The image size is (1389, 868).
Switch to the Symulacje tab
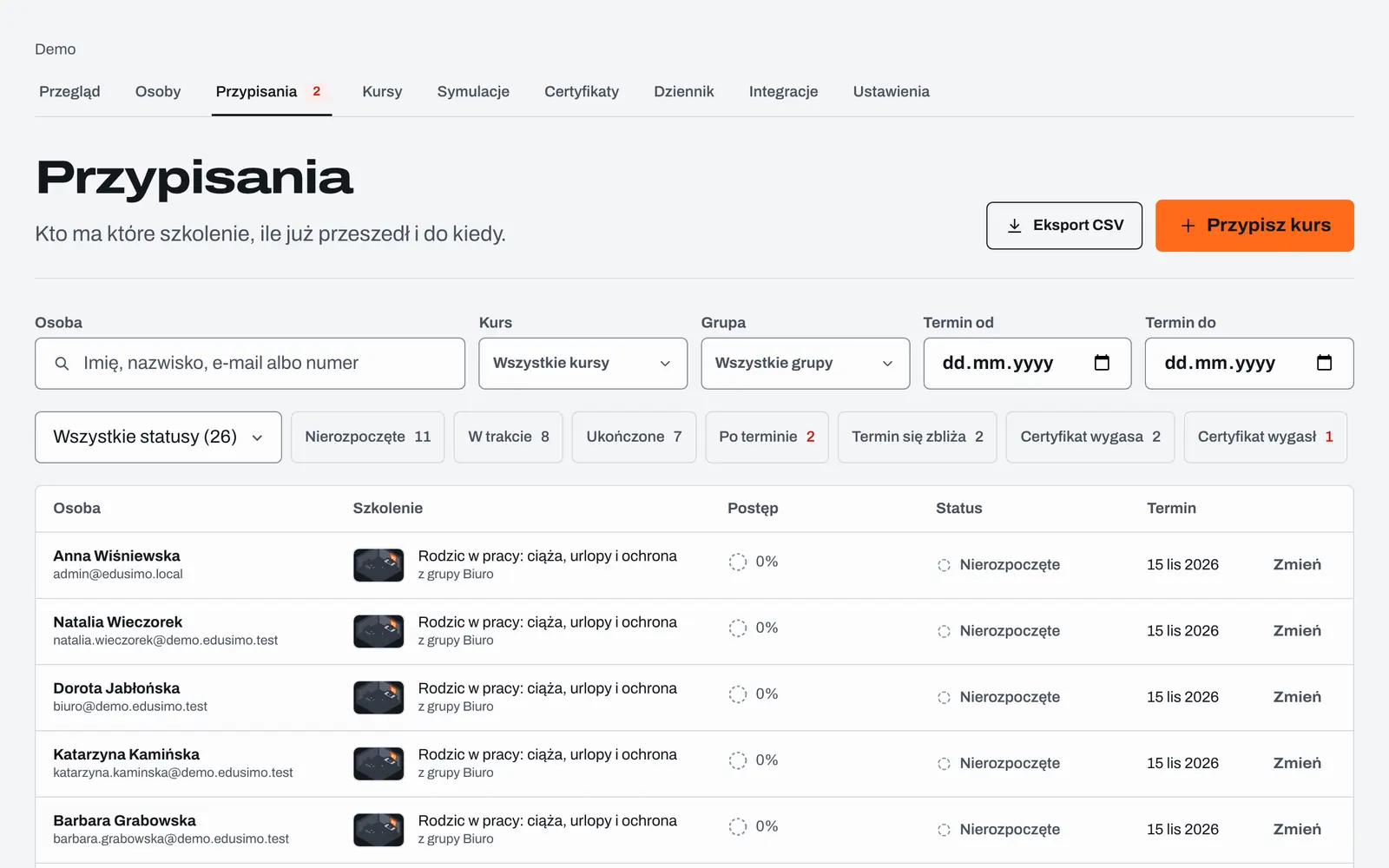pos(473,91)
